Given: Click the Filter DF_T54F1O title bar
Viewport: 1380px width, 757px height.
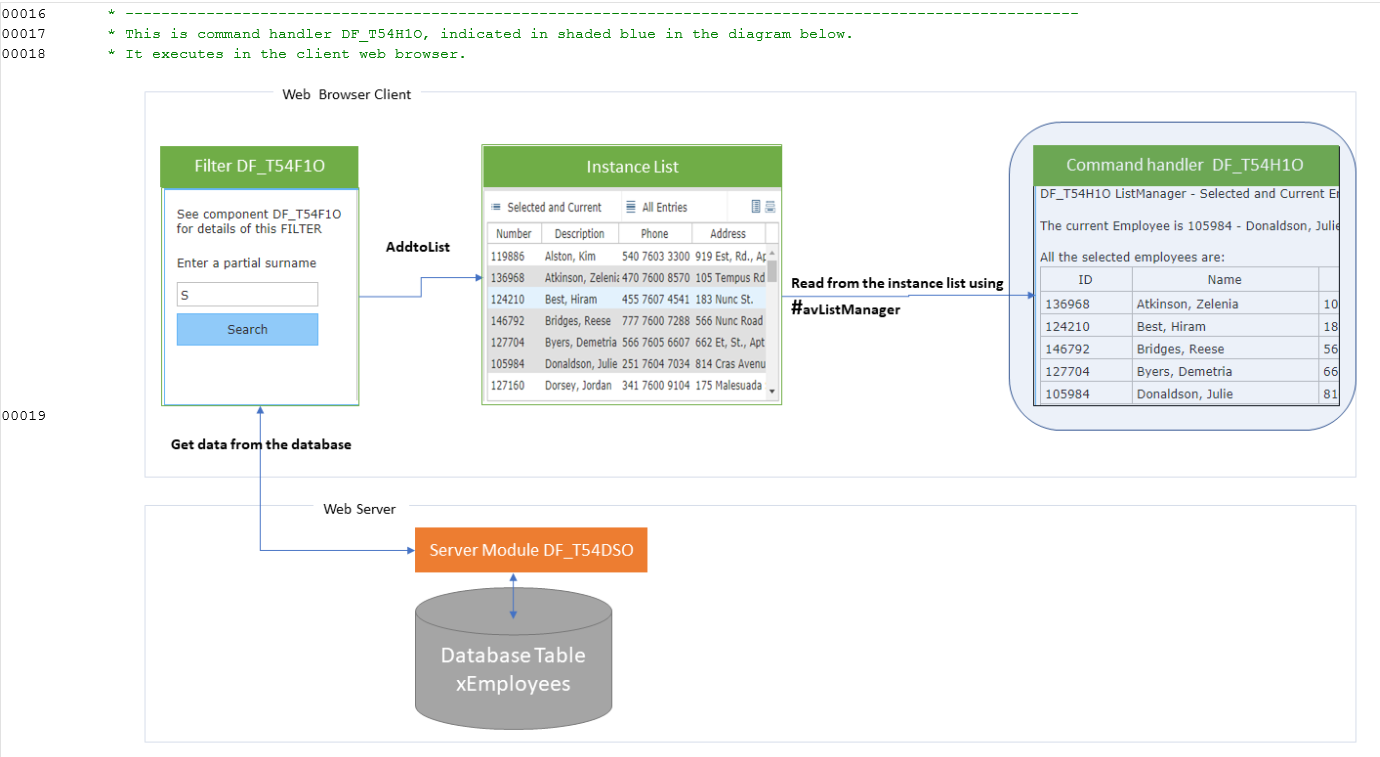Looking at the screenshot, I should 258,166.
